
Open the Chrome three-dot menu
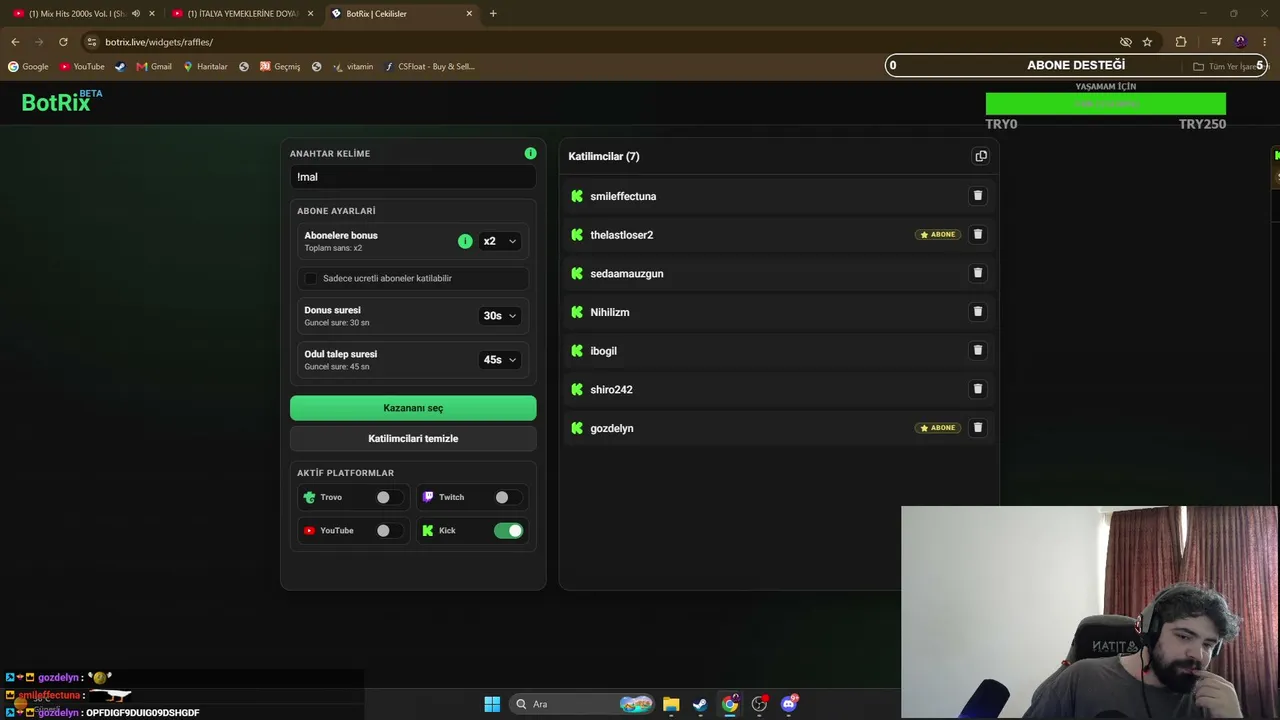[x=1265, y=42]
